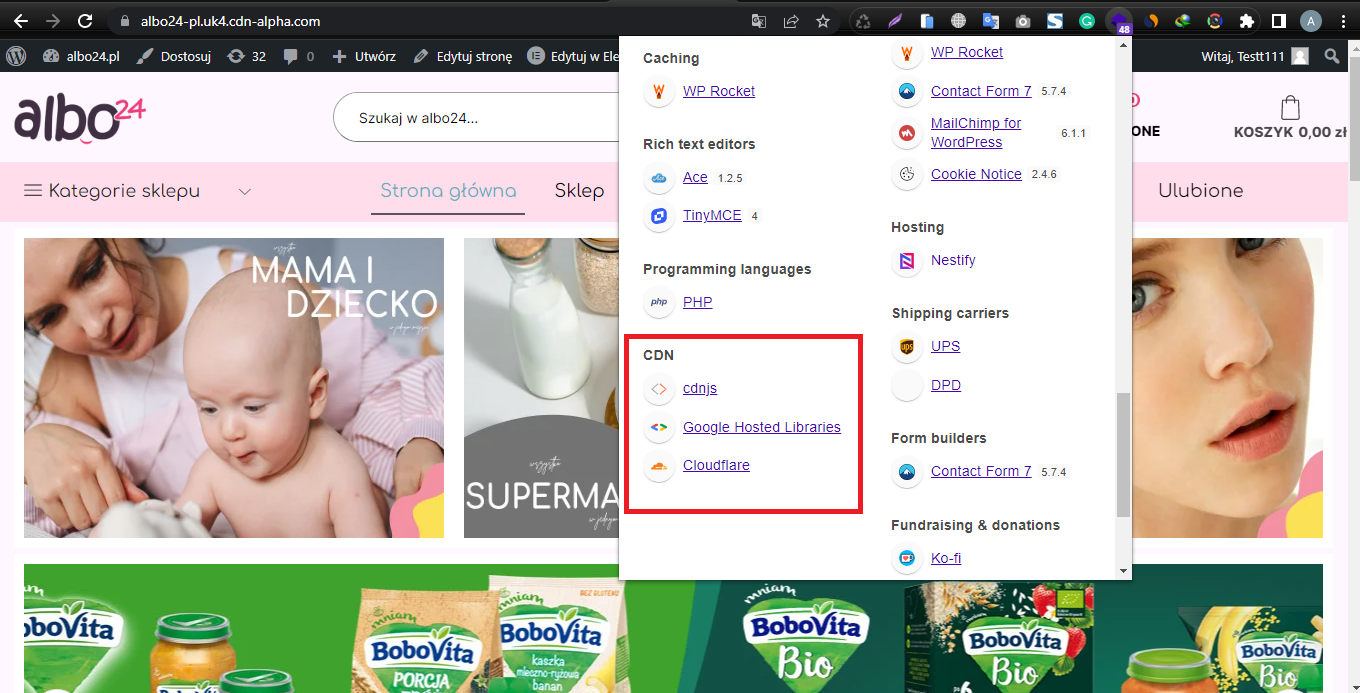Open the Utwórz new content menu
The height and width of the screenshot is (693, 1360).
[x=364, y=56]
